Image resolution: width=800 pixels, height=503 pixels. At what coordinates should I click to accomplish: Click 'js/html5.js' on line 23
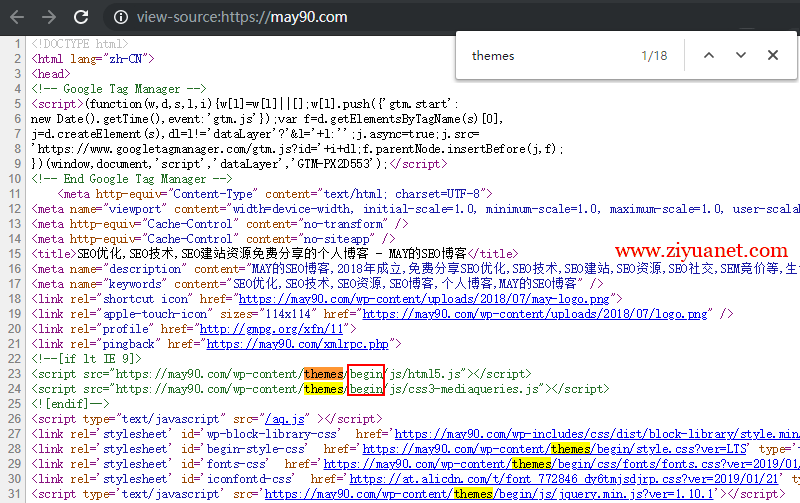tap(425, 374)
